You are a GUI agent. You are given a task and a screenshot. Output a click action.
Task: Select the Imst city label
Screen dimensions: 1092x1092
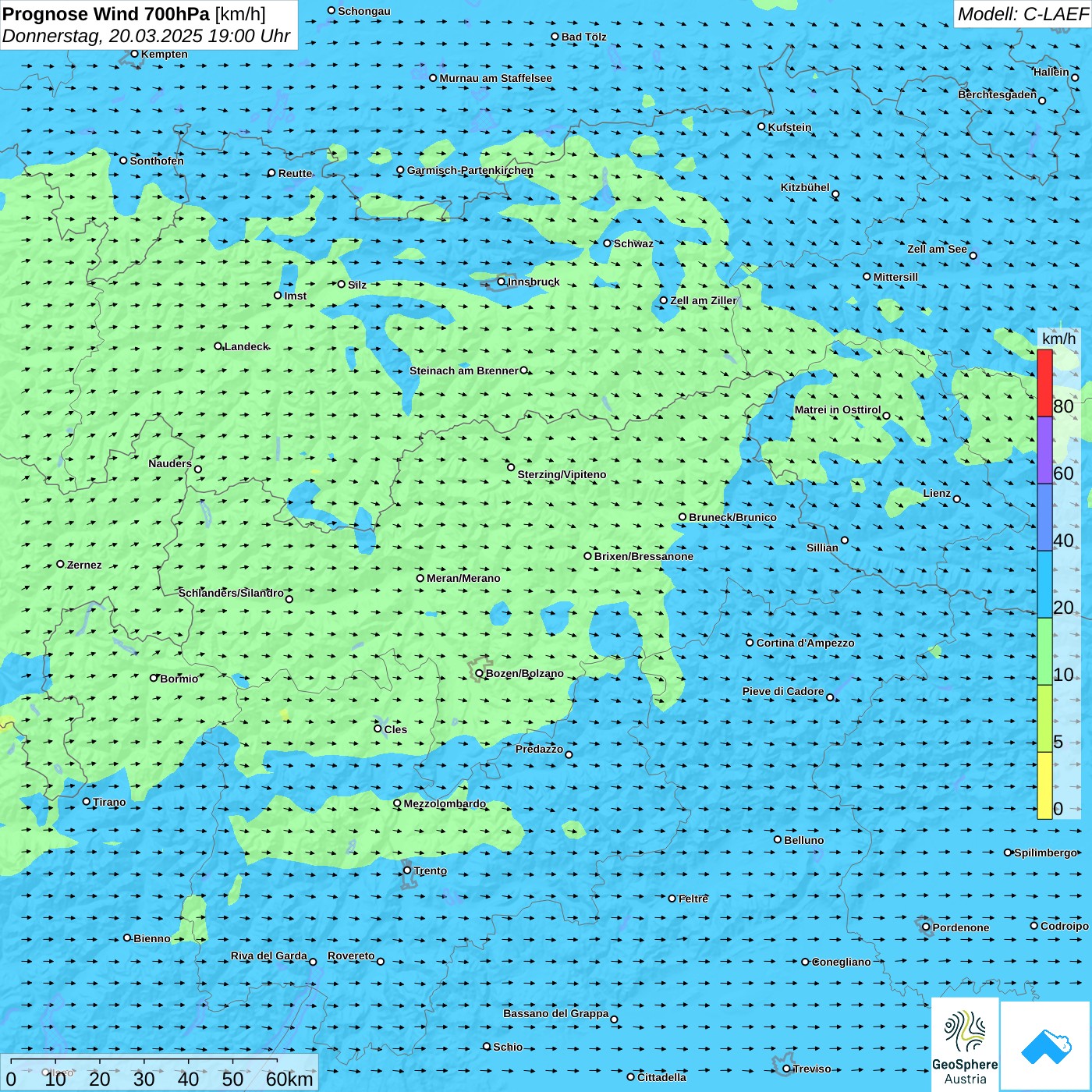click(x=296, y=296)
